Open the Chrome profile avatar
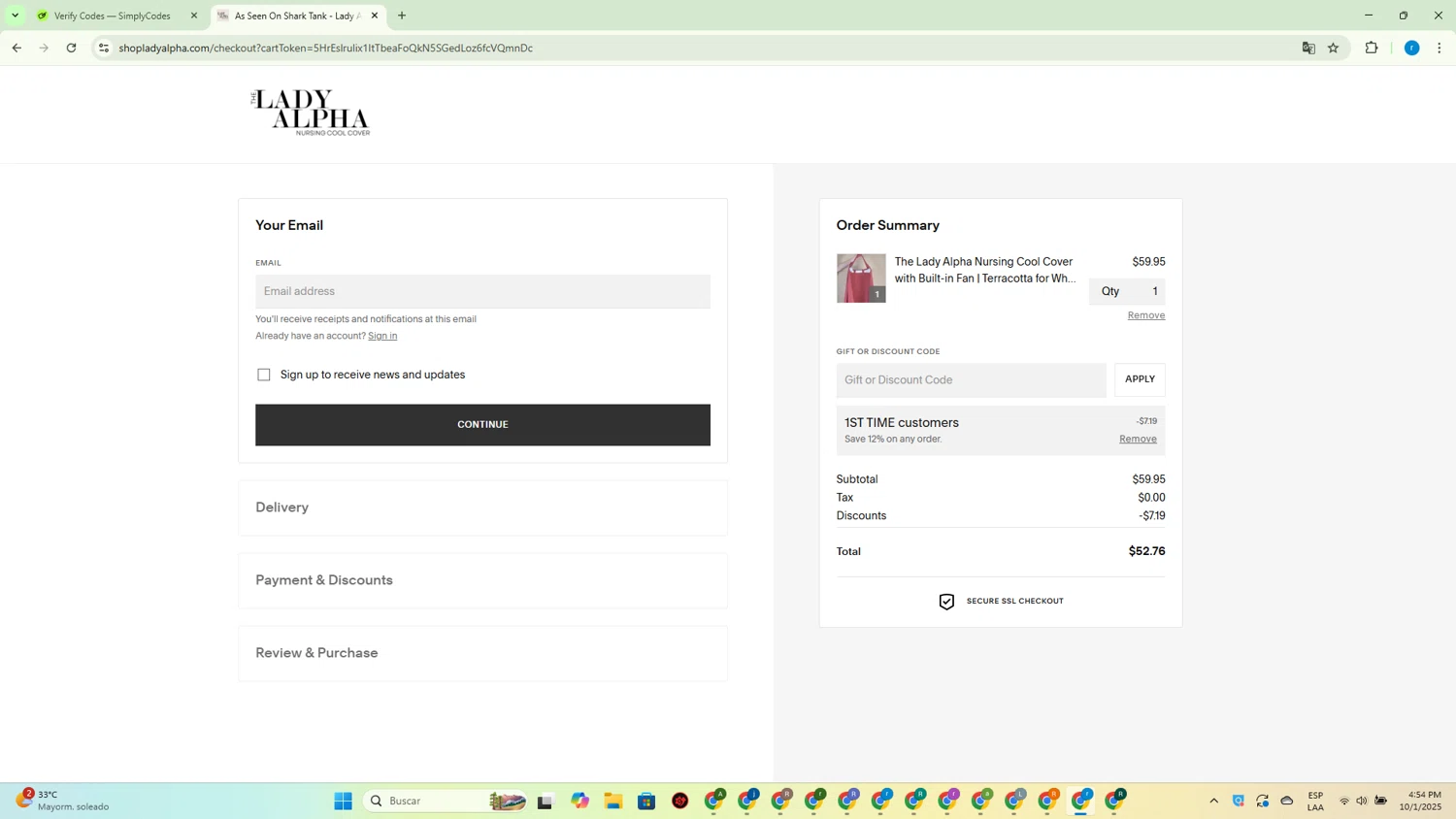 [1412, 48]
